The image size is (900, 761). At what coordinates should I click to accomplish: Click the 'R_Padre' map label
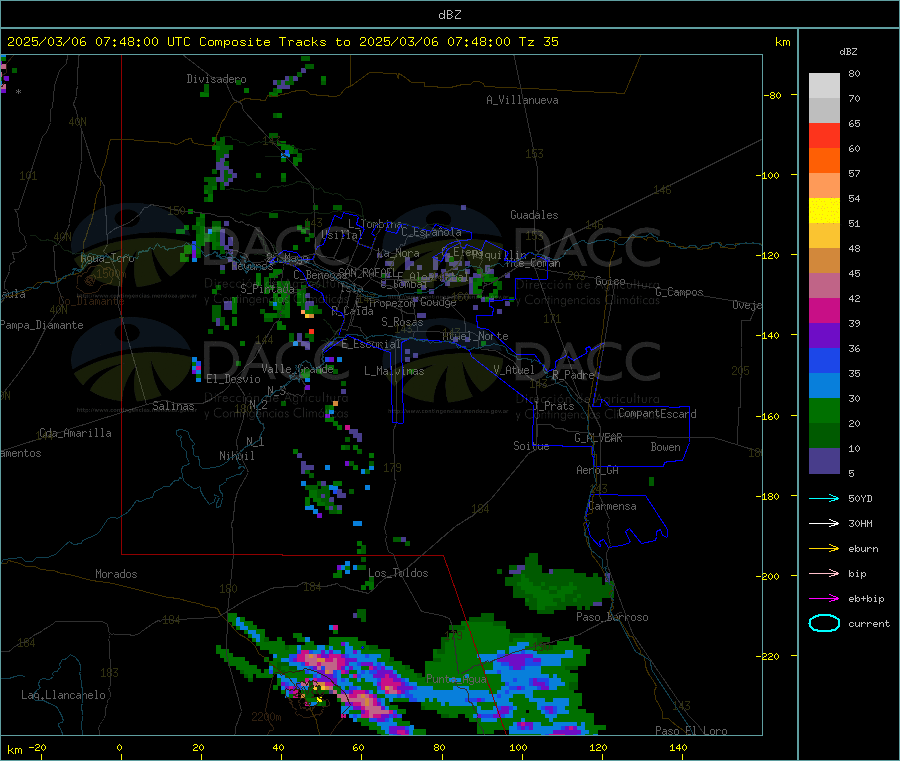point(573,375)
